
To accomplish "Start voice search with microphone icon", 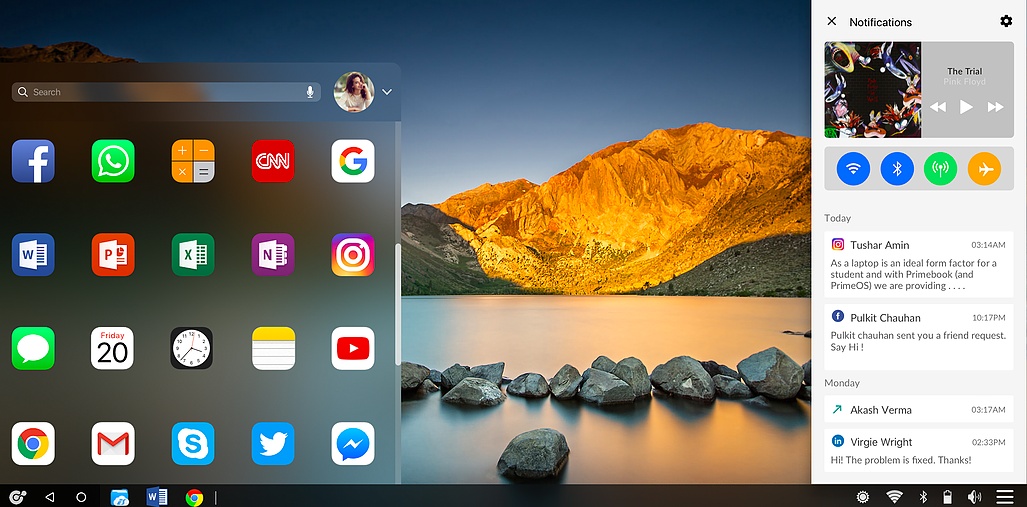I will click(310, 92).
